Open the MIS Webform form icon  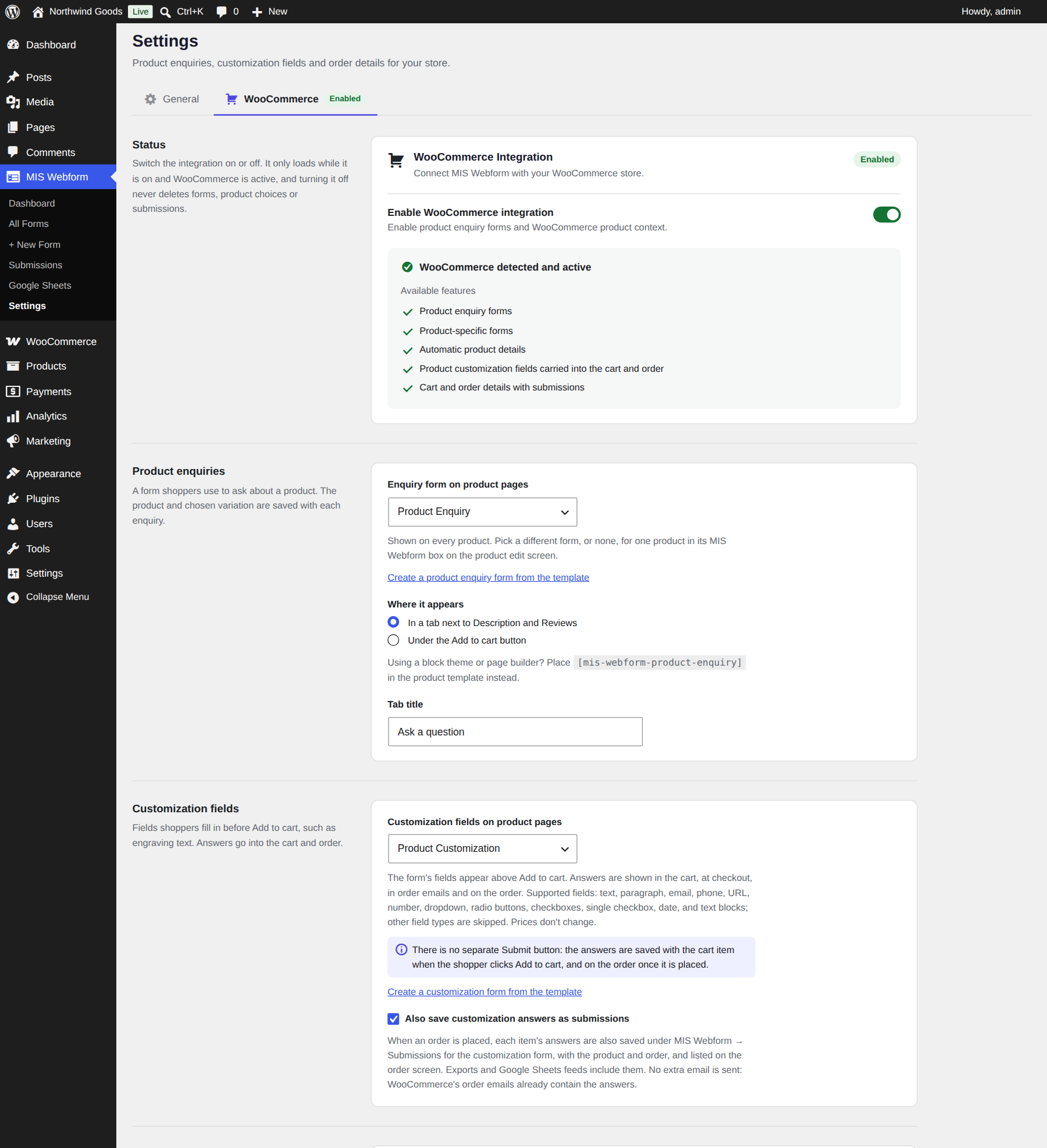[x=13, y=177]
